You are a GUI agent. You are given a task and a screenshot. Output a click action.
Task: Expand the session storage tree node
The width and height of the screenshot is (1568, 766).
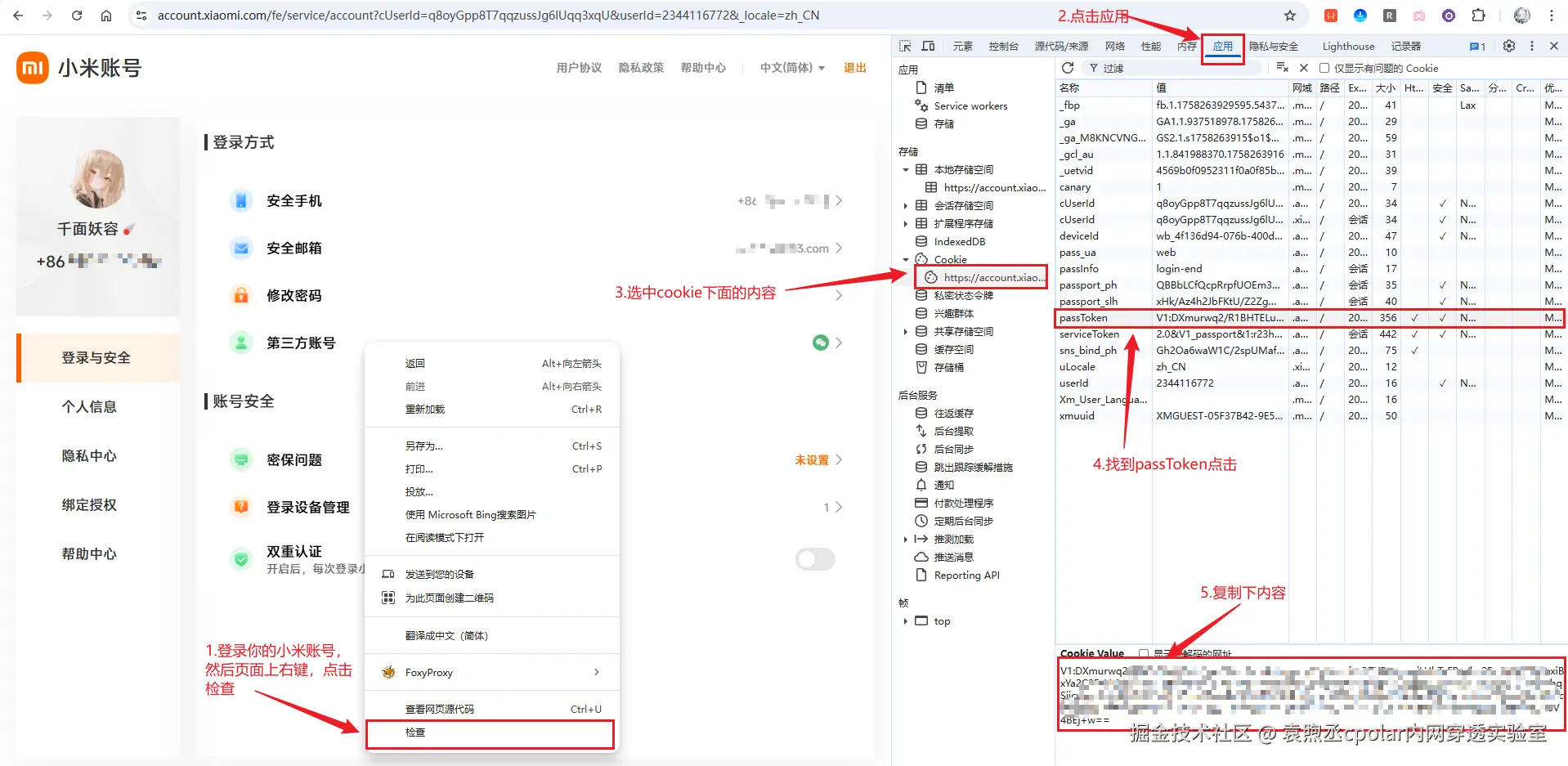pos(906,206)
